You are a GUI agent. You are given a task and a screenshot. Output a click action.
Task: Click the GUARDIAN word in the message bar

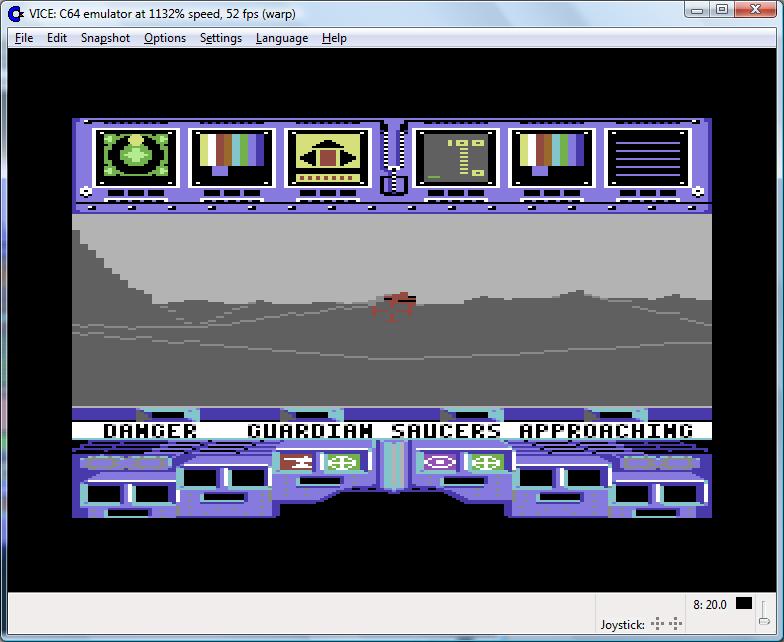[x=310, y=431]
